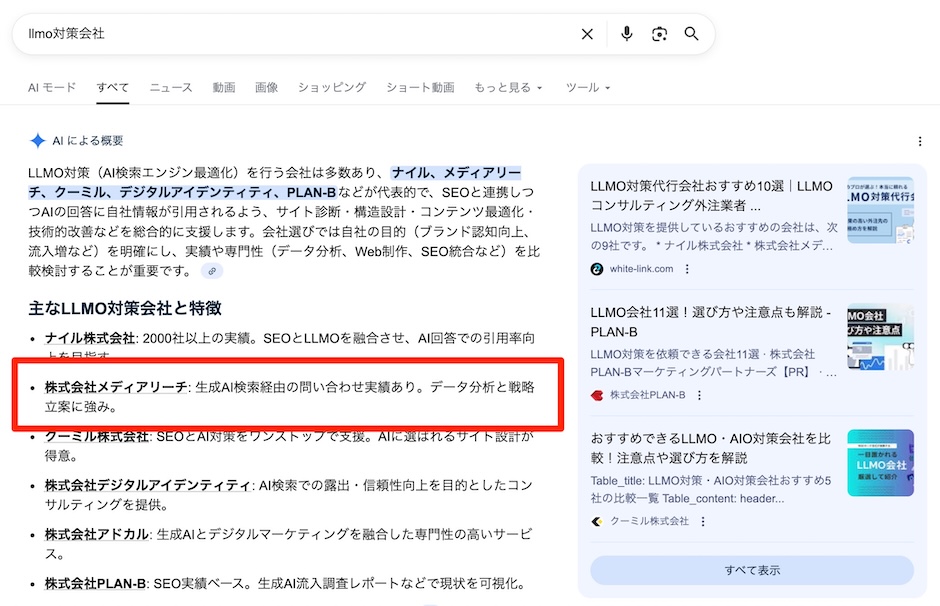Click the ナイル株式会社 underlined company name

click(90, 338)
